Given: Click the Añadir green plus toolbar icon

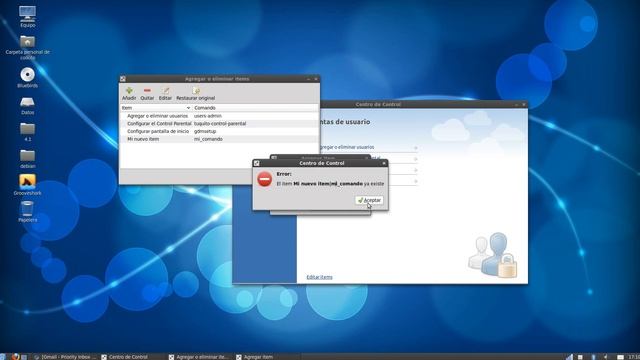Looking at the screenshot, I should click(x=129, y=91).
